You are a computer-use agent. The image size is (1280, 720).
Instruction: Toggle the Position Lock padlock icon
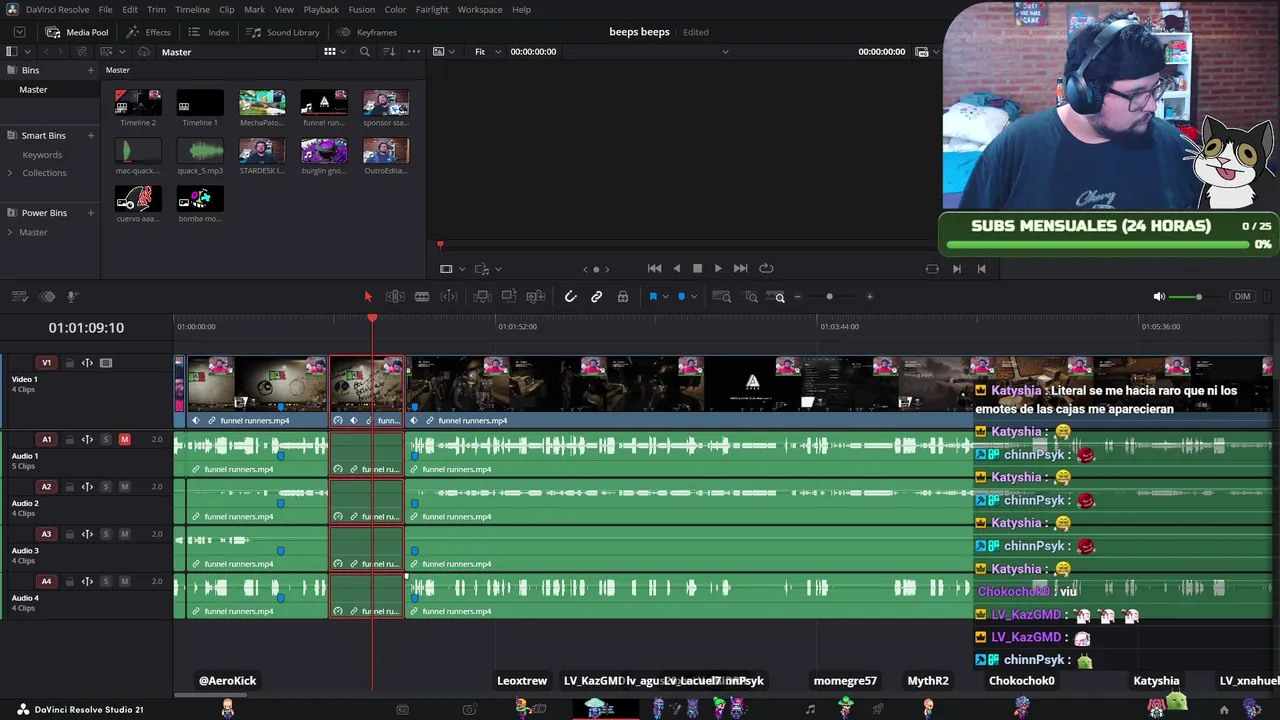click(x=623, y=297)
